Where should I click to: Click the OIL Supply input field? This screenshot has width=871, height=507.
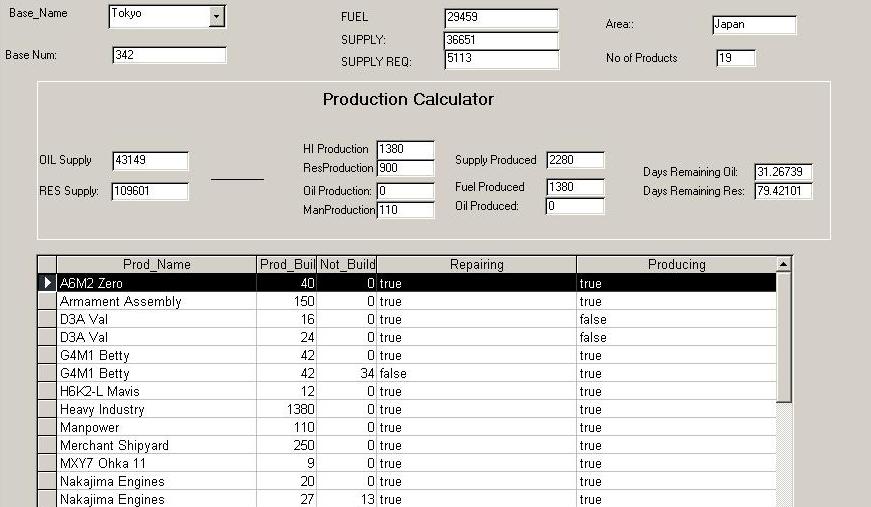[150, 161]
